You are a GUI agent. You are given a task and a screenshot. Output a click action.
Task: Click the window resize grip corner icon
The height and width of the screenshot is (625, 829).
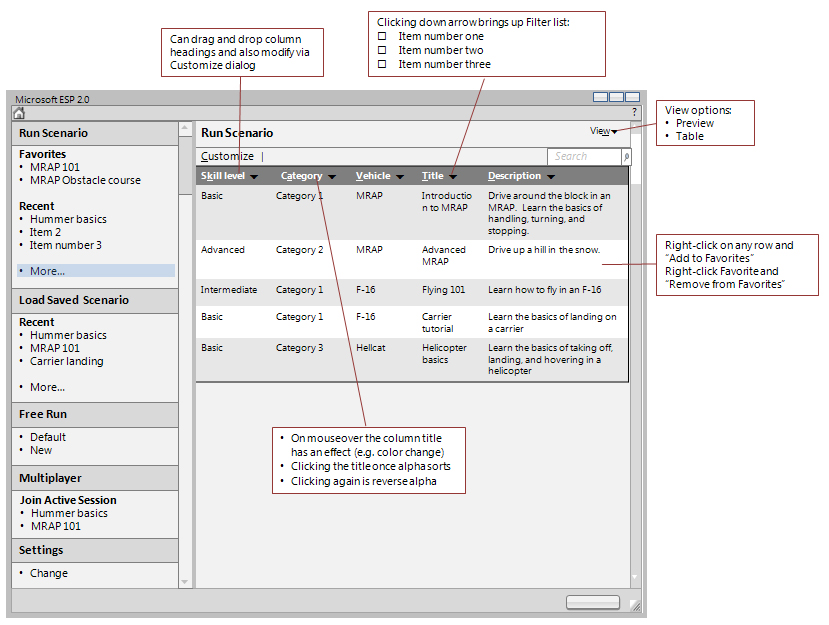[635, 606]
